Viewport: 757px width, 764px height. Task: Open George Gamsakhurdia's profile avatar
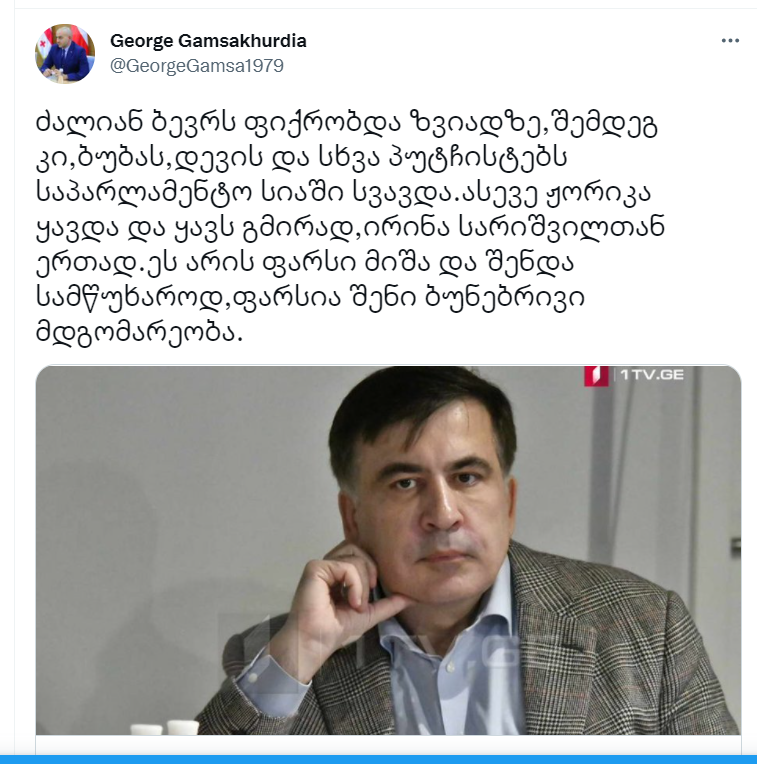(65, 53)
